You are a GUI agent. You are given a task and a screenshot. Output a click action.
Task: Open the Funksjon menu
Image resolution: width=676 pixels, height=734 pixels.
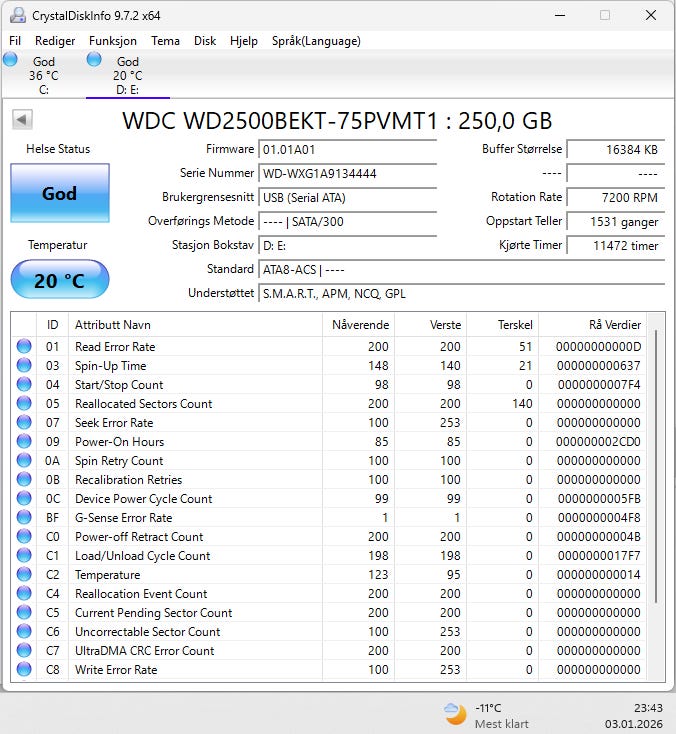click(x=113, y=41)
